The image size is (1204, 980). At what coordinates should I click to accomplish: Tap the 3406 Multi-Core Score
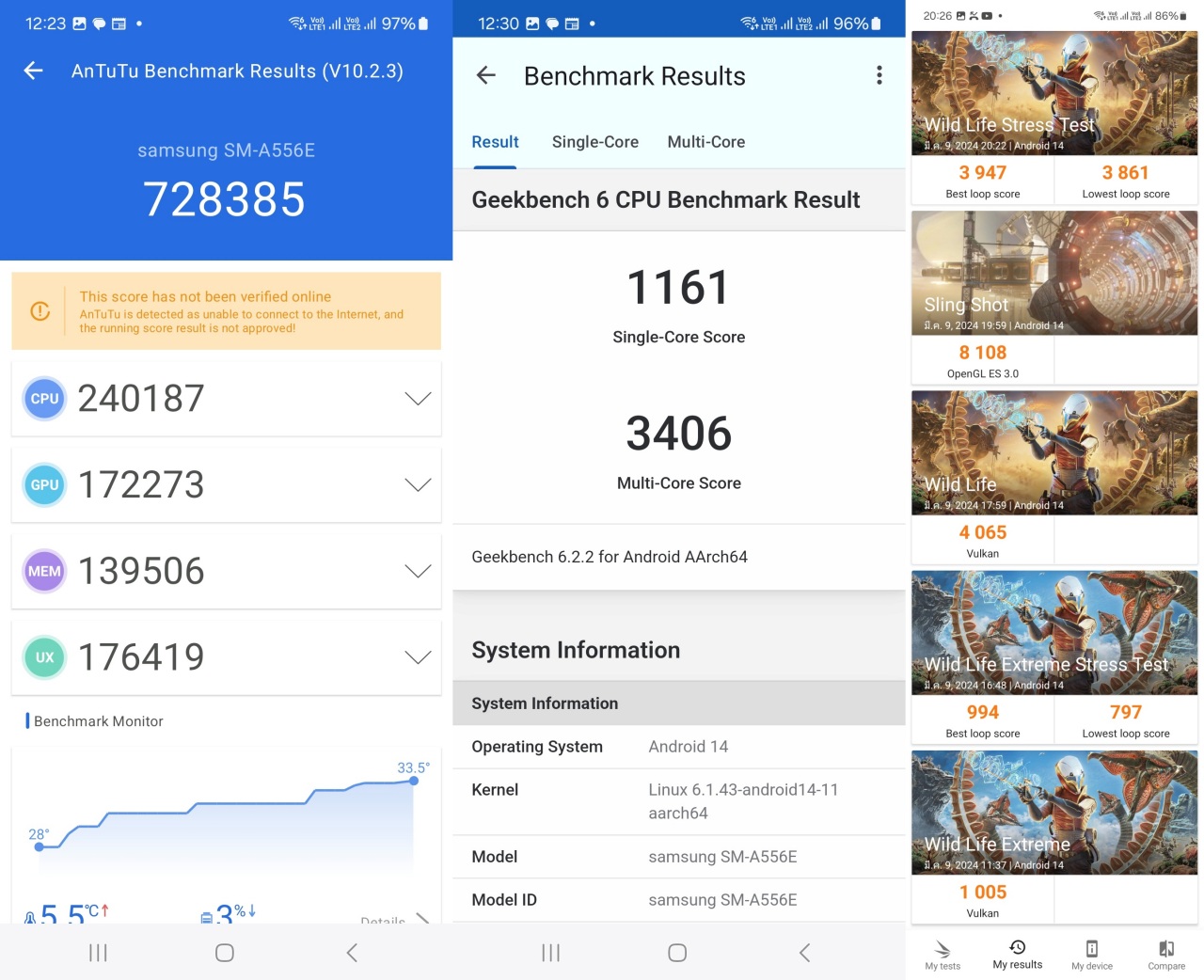click(678, 434)
